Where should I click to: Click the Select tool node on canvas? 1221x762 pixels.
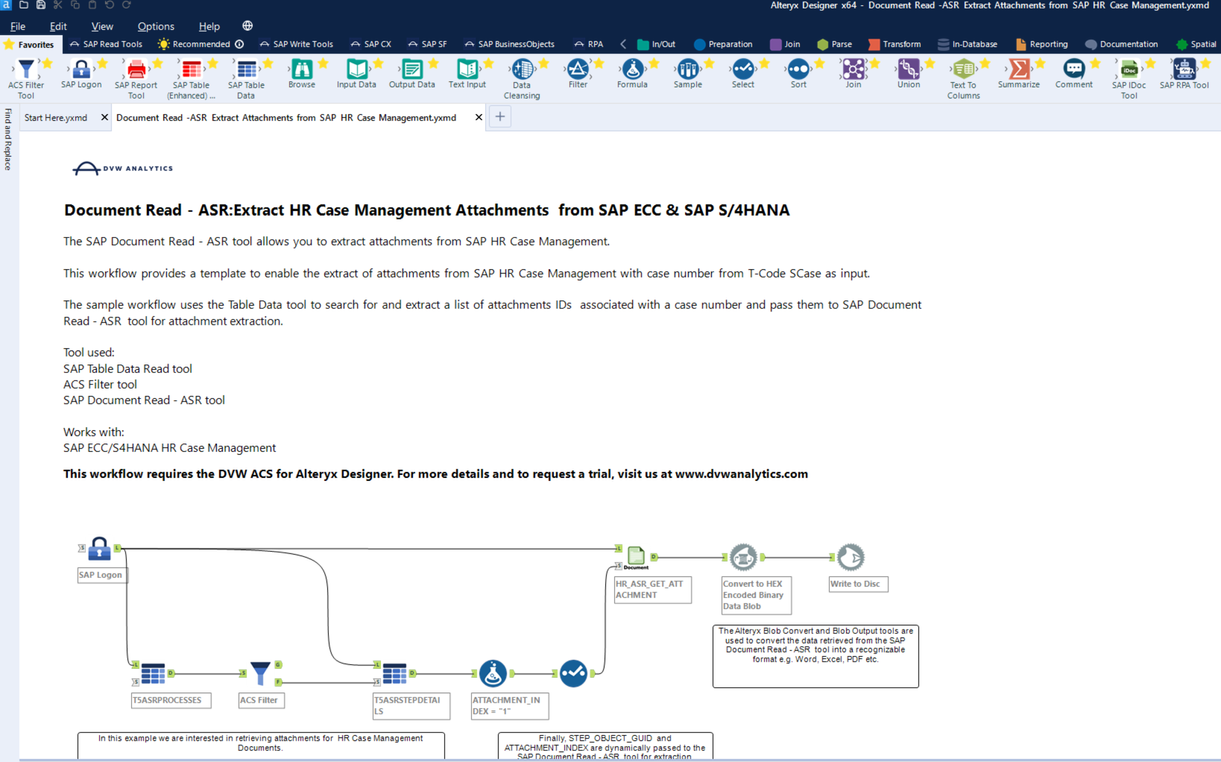pos(573,673)
